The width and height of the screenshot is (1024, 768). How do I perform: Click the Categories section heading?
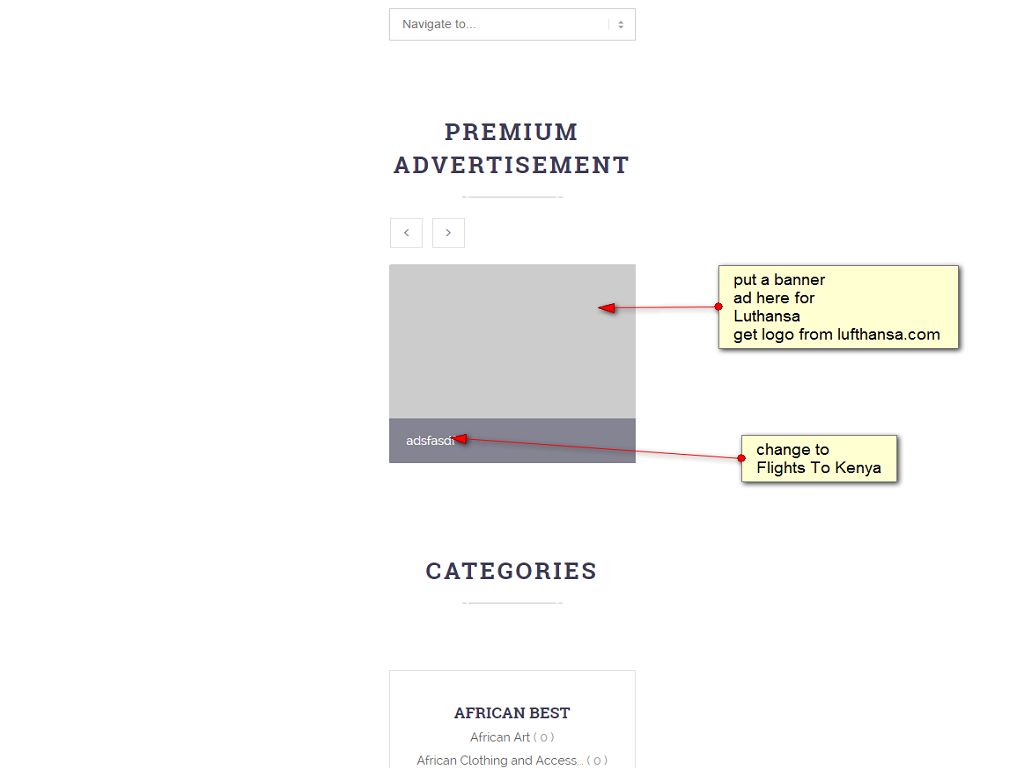pyautogui.click(x=512, y=571)
